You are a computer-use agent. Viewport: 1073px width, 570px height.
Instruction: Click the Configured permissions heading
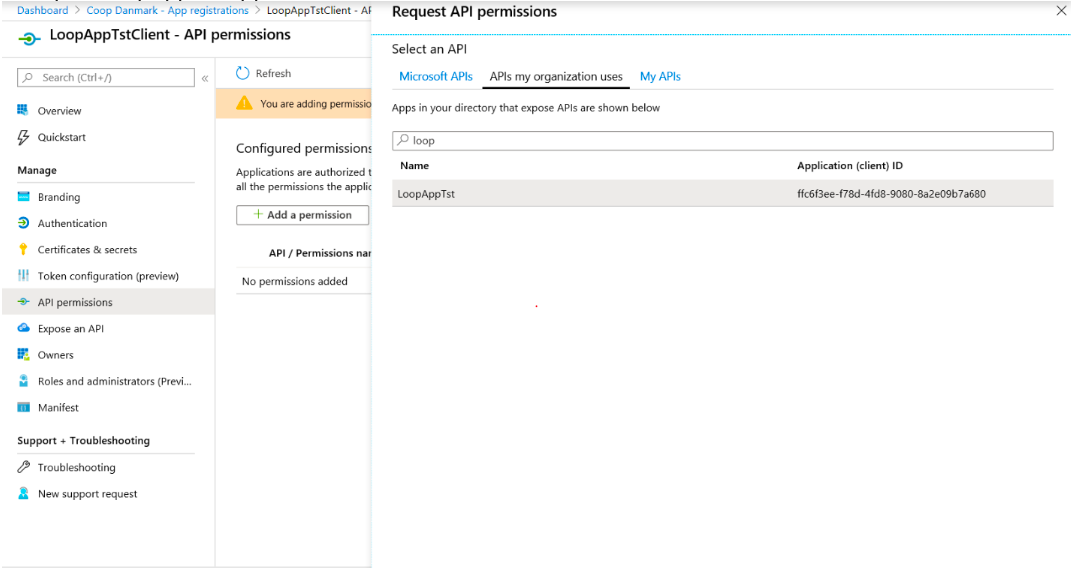(304, 148)
